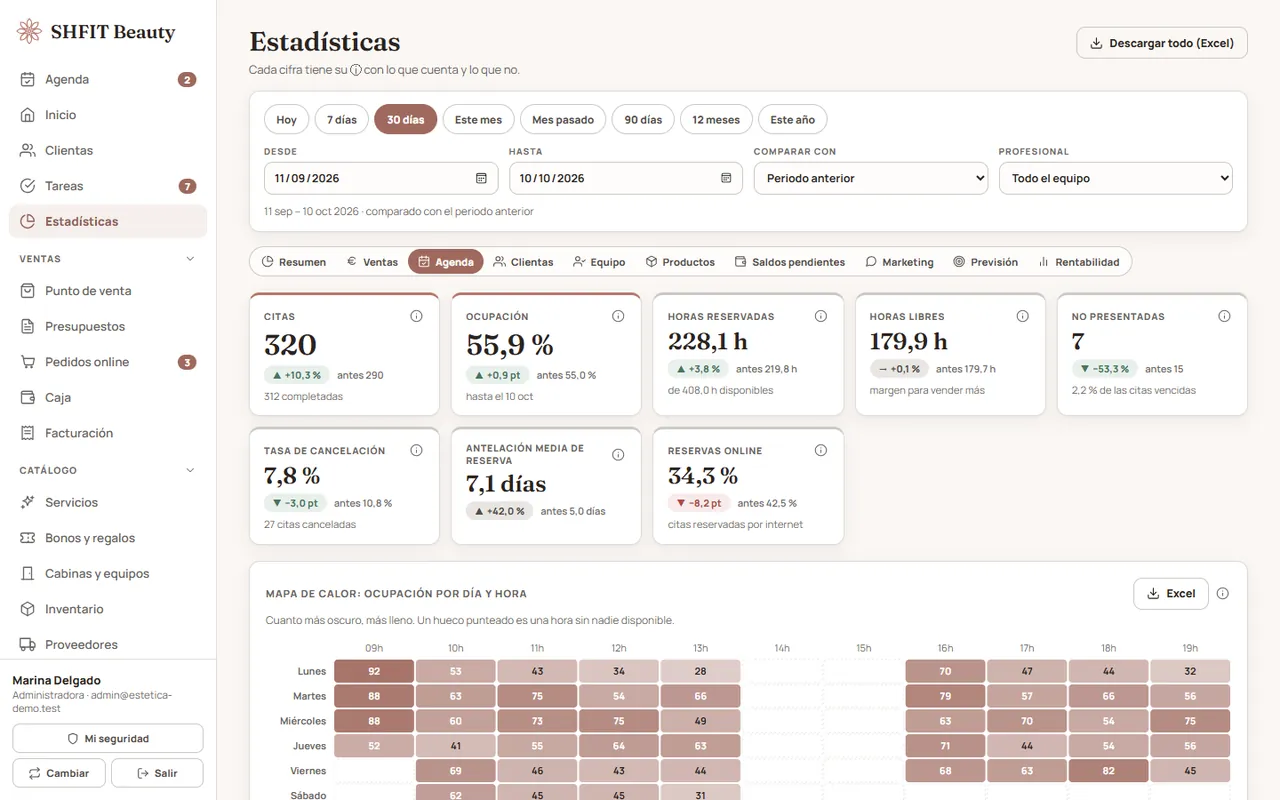Click info icon on Horas reservadas card
The width and height of the screenshot is (1280, 800).
click(x=821, y=316)
